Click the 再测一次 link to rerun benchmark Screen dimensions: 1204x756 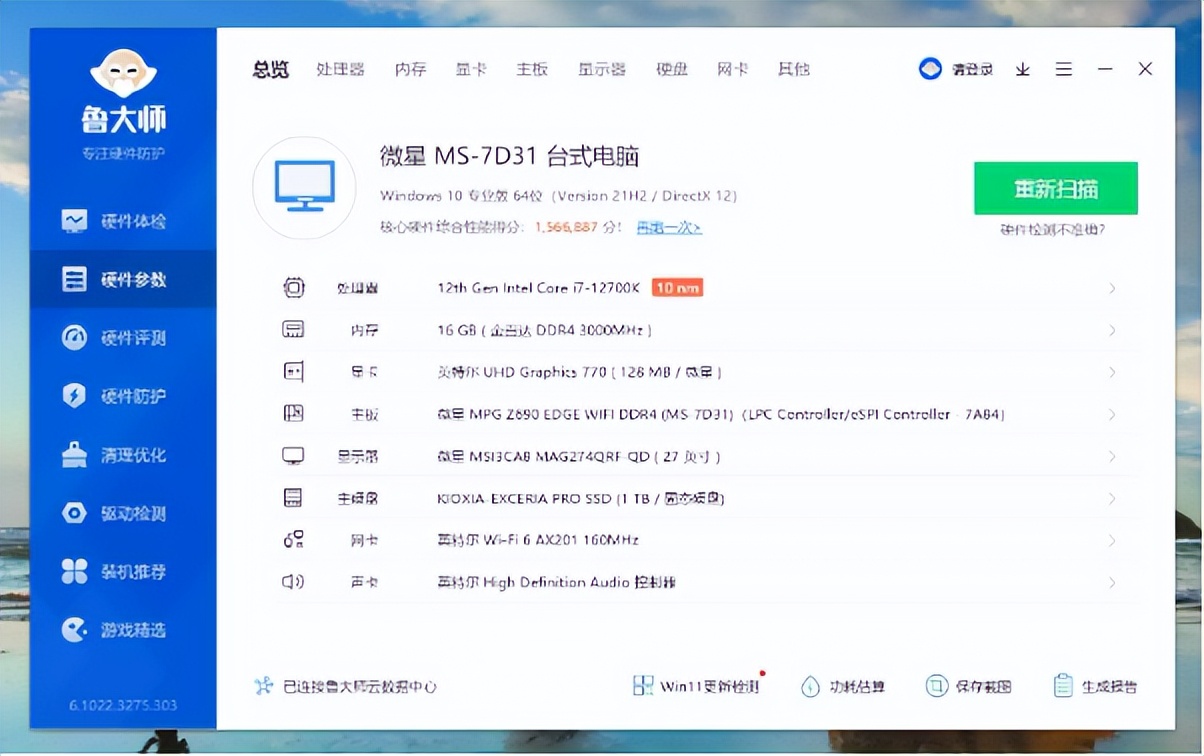pyautogui.click(x=667, y=228)
